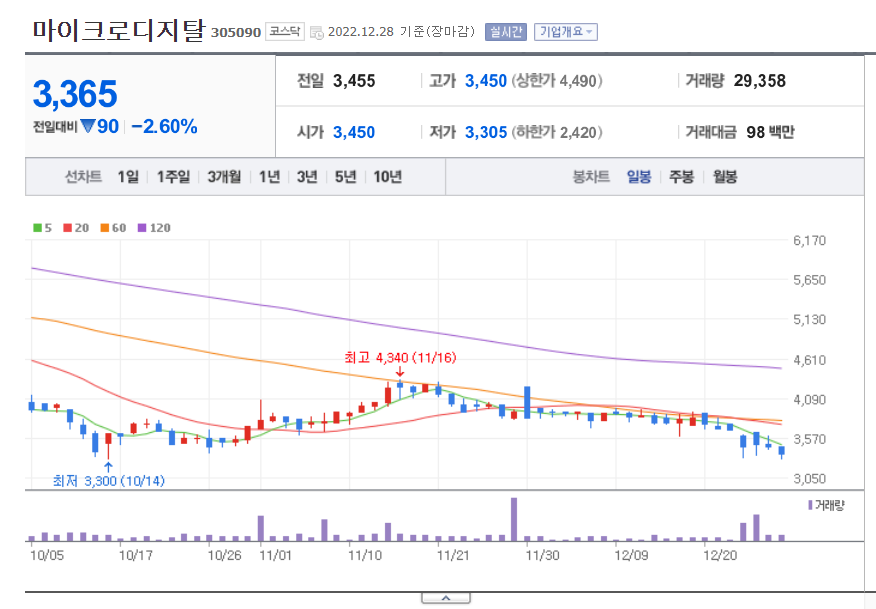
Task: Click the green 5-day moving average legend
Action: coord(42,228)
